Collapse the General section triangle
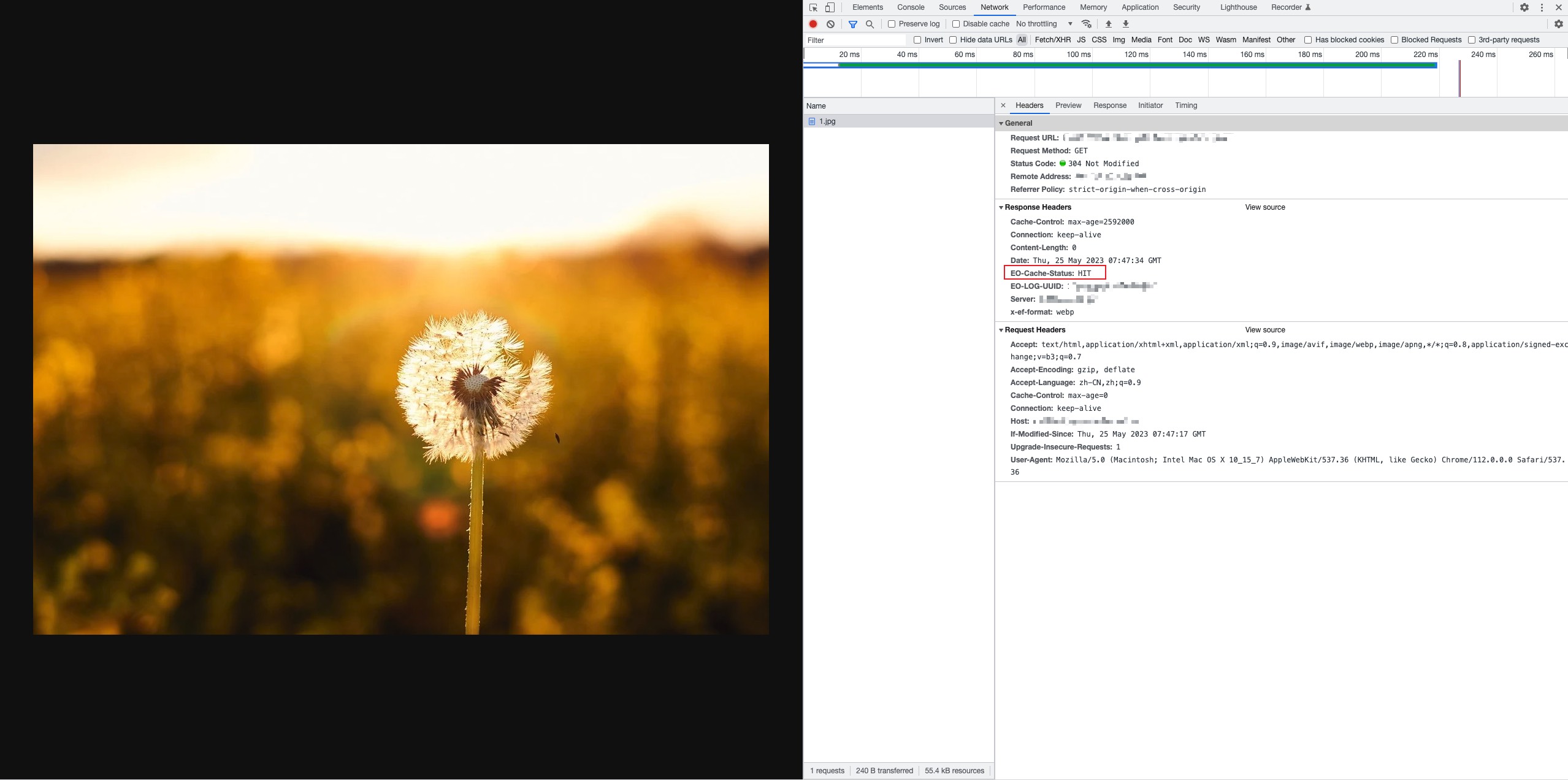The width and height of the screenshot is (1568, 780). pyautogui.click(x=1001, y=123)
